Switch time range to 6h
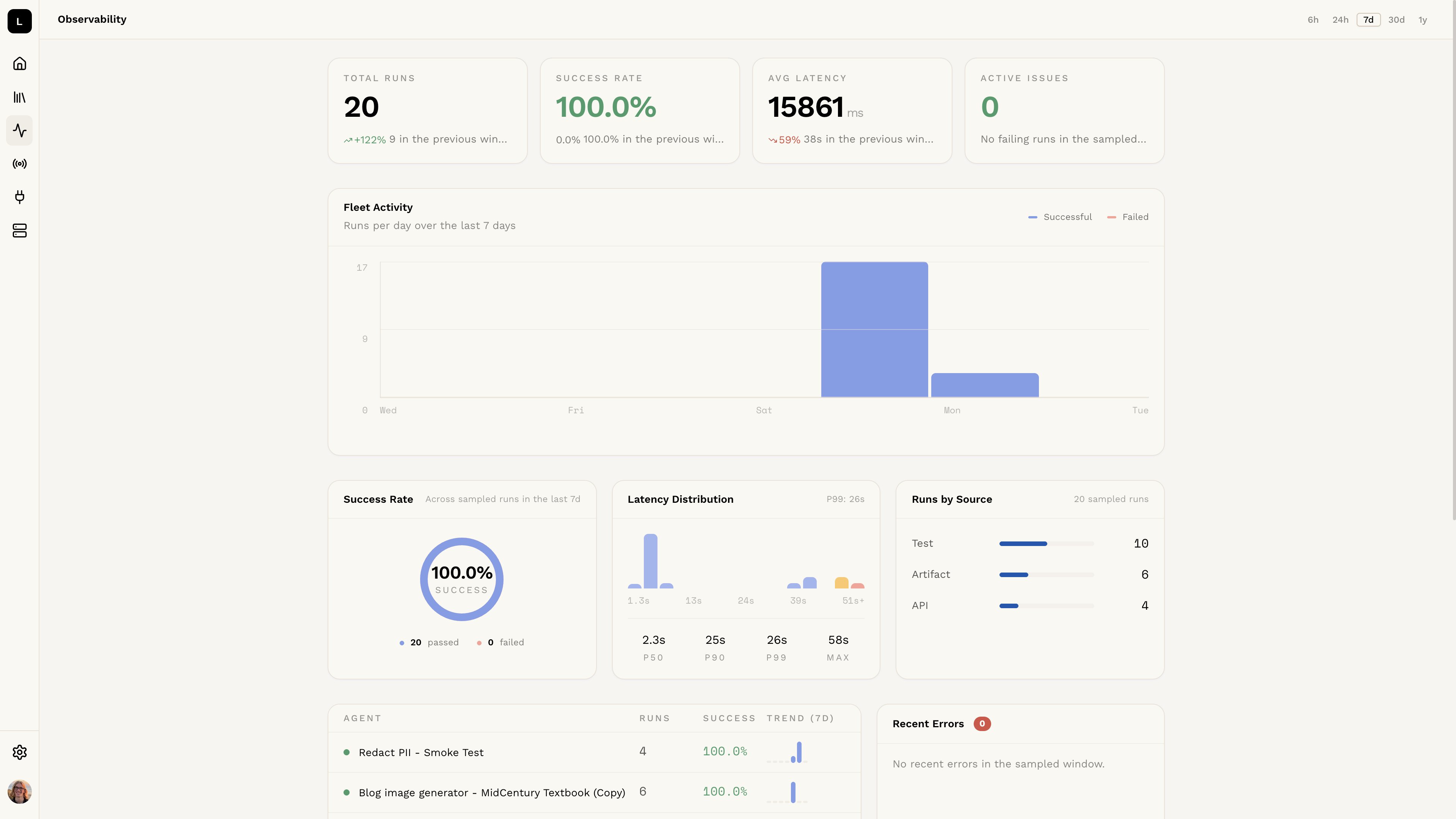 1313,20
